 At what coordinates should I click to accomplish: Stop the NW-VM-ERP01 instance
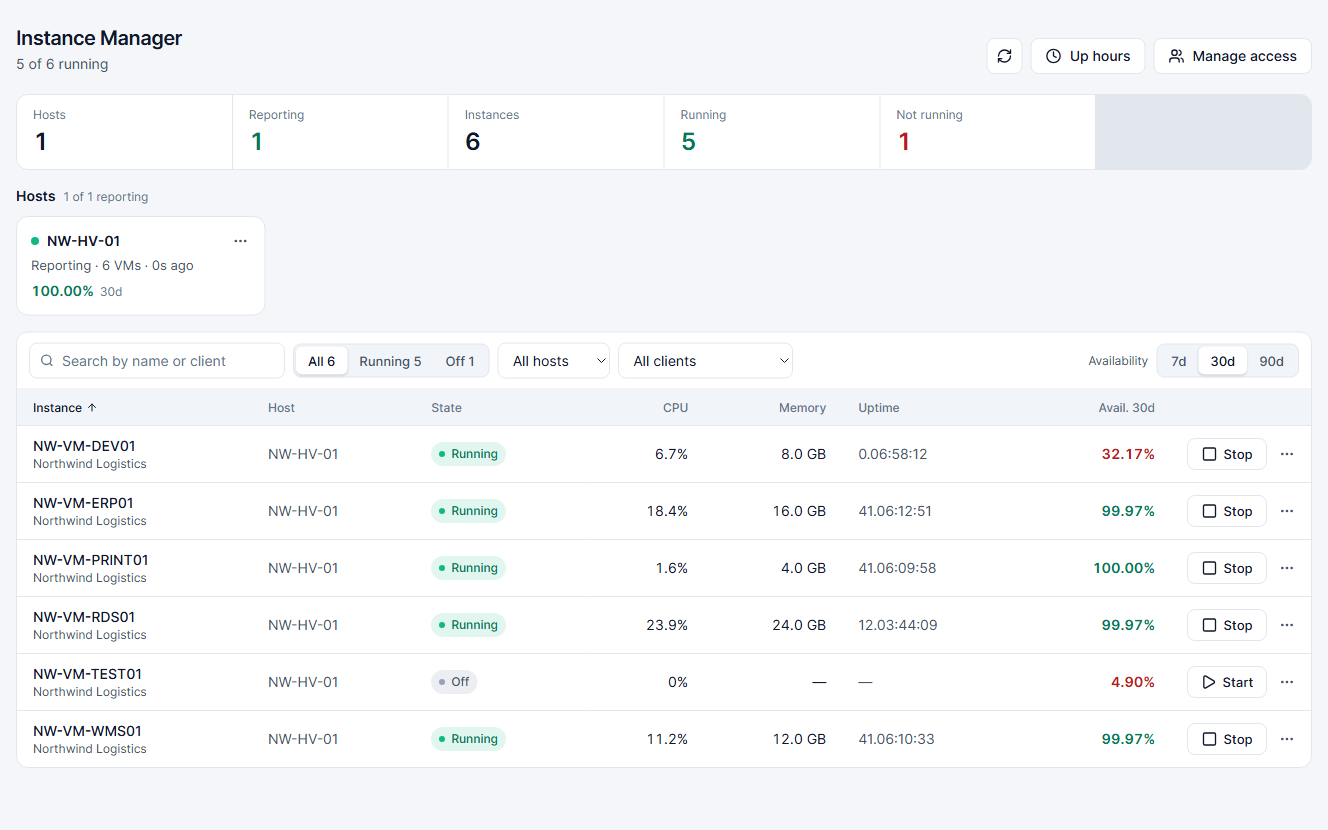point(1227,511)
